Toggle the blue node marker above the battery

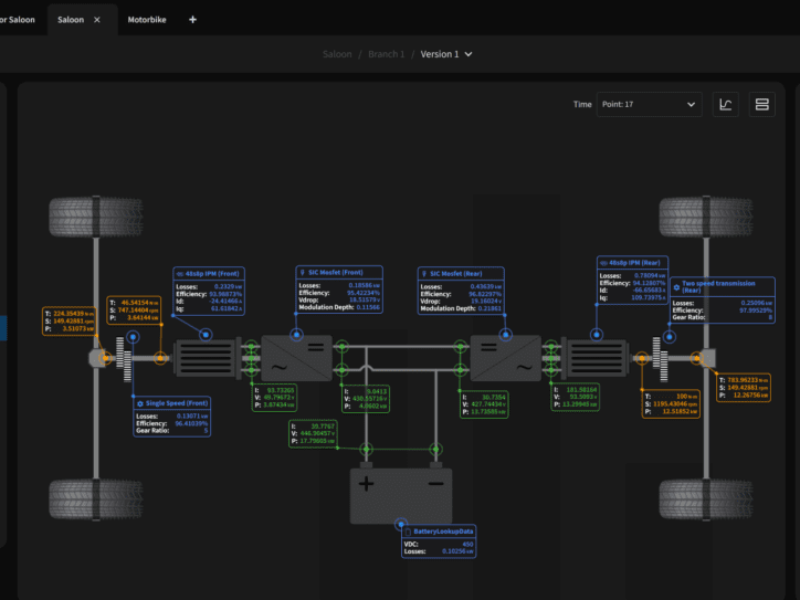(x=402, y=524)
